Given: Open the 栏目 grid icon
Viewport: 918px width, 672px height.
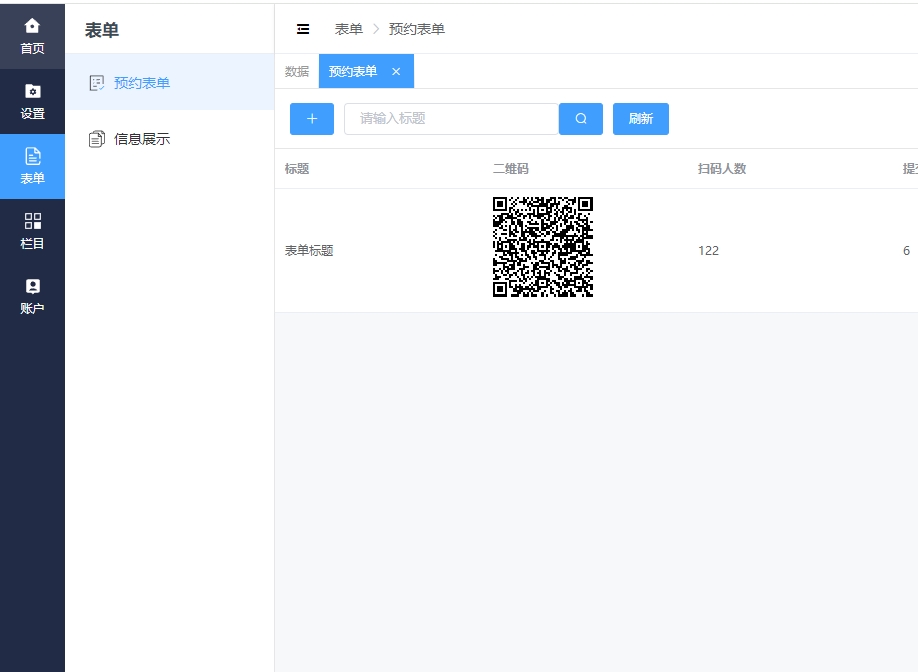Looking at the screenshot, I should (x=32, y=231).
